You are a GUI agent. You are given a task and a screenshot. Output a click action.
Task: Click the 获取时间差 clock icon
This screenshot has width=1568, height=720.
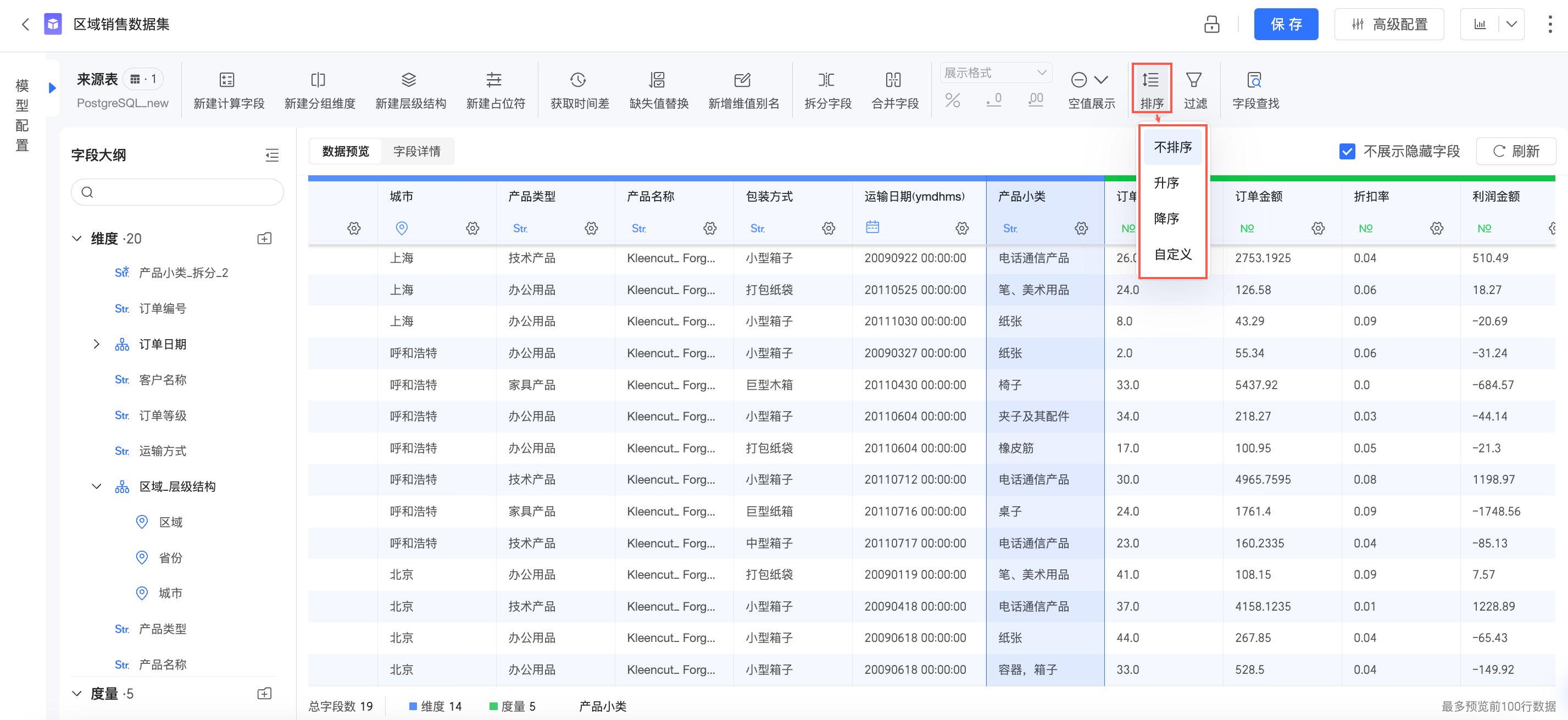click(577, 80)
